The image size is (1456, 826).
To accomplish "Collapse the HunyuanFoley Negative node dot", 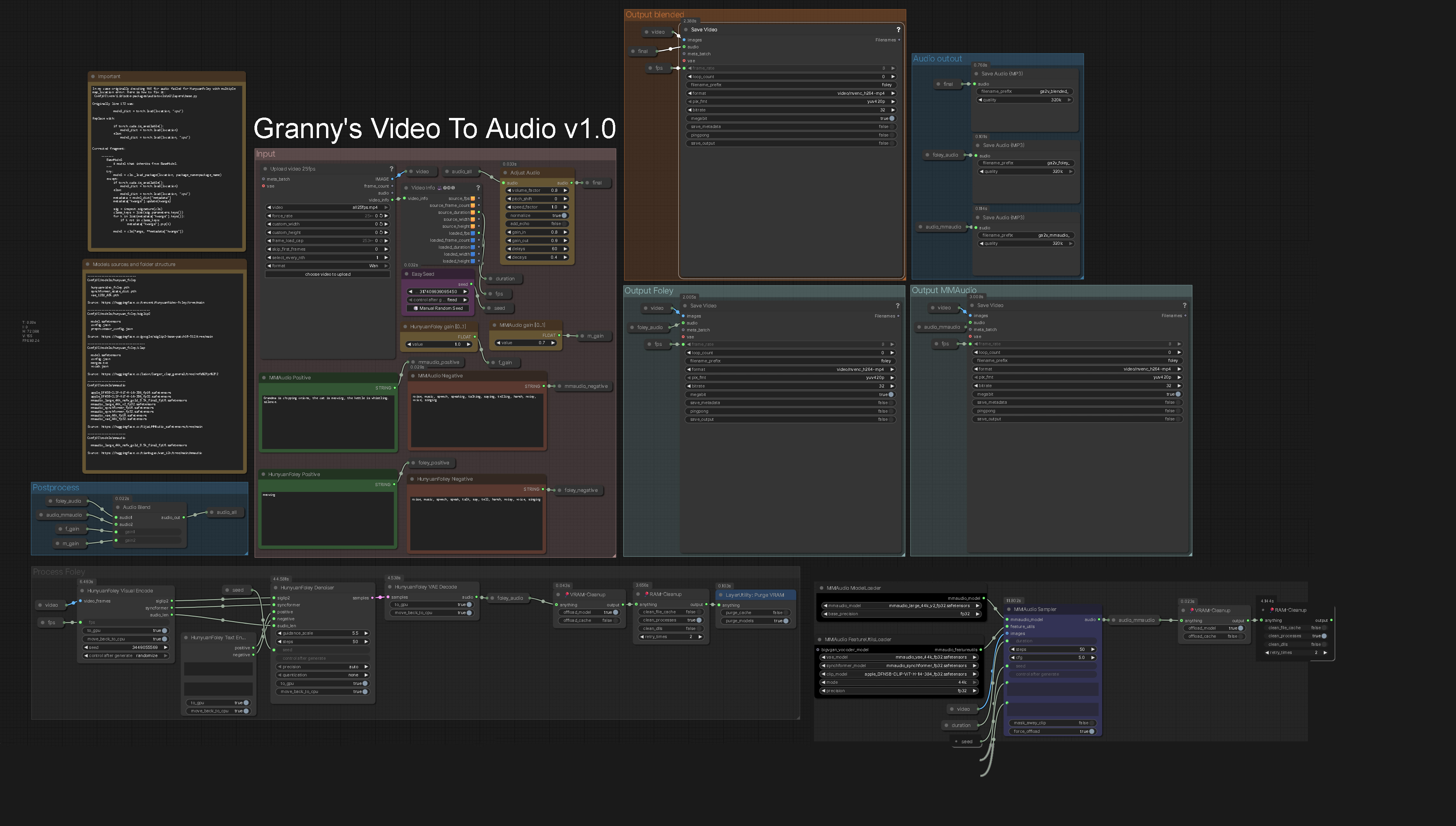I will click(412, 480).
